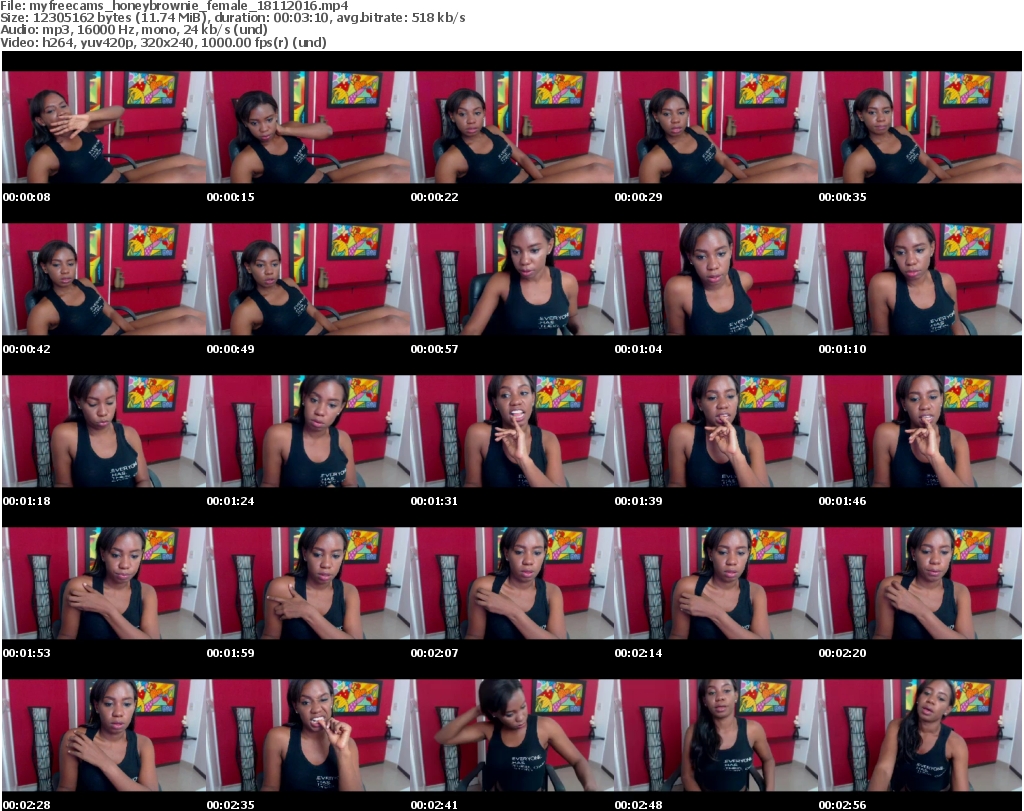The height and width of the screenshot is (811, 1024).
Task: Select the thumbnail frame at 00:00:22
Action: [x=512, y=127]
